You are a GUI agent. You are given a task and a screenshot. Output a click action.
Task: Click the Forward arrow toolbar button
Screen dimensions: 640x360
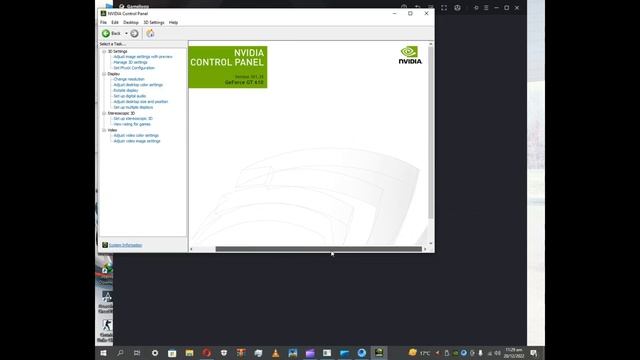[134, 33]
